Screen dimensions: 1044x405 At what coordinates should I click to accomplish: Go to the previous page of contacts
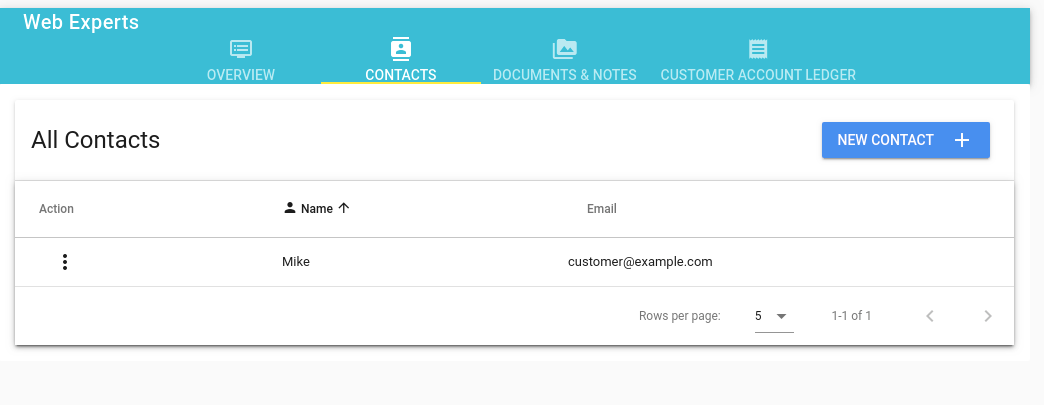pos(930,316)
